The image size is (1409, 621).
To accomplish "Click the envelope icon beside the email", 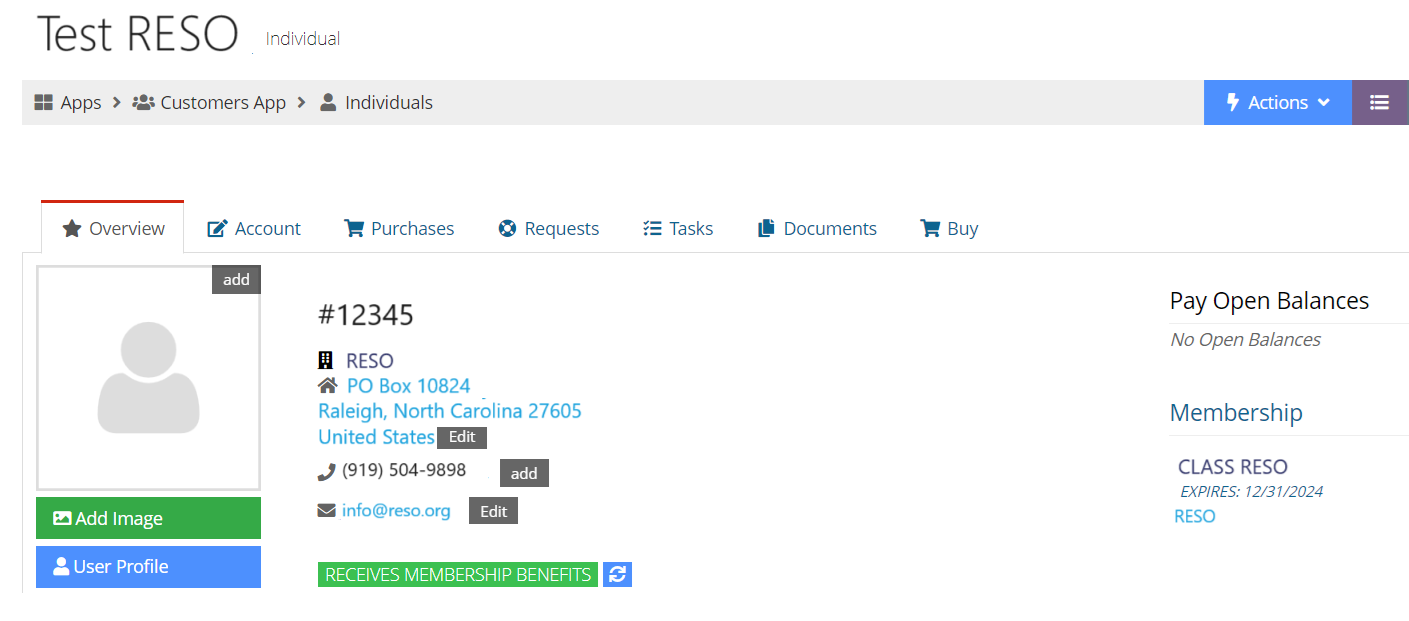I will point(326,511).
